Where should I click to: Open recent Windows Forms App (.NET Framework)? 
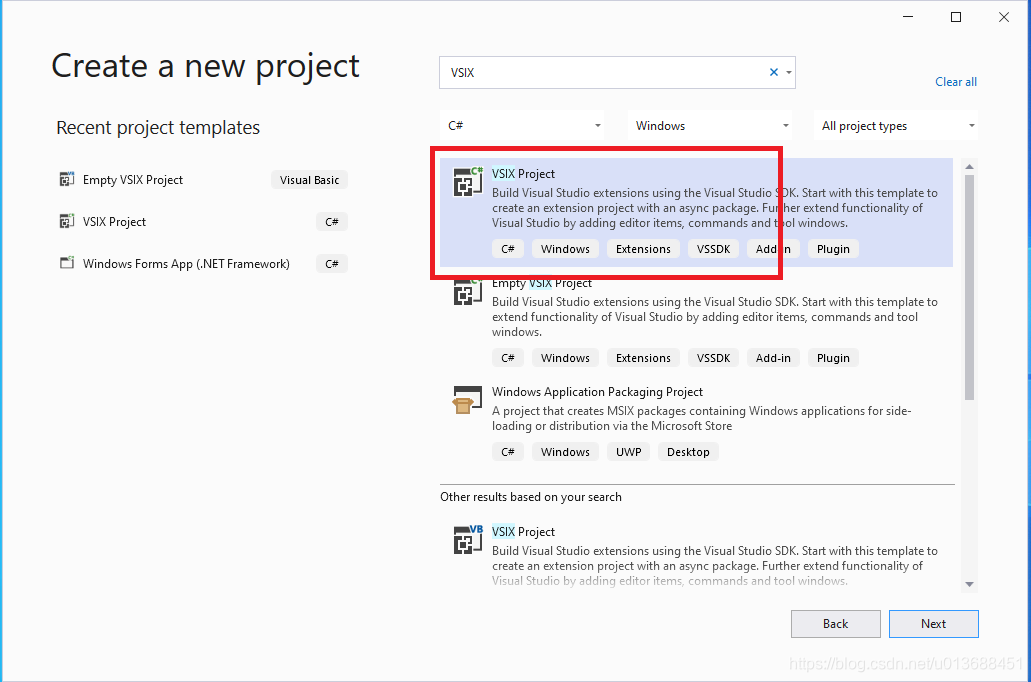click(x=203, y=264)
